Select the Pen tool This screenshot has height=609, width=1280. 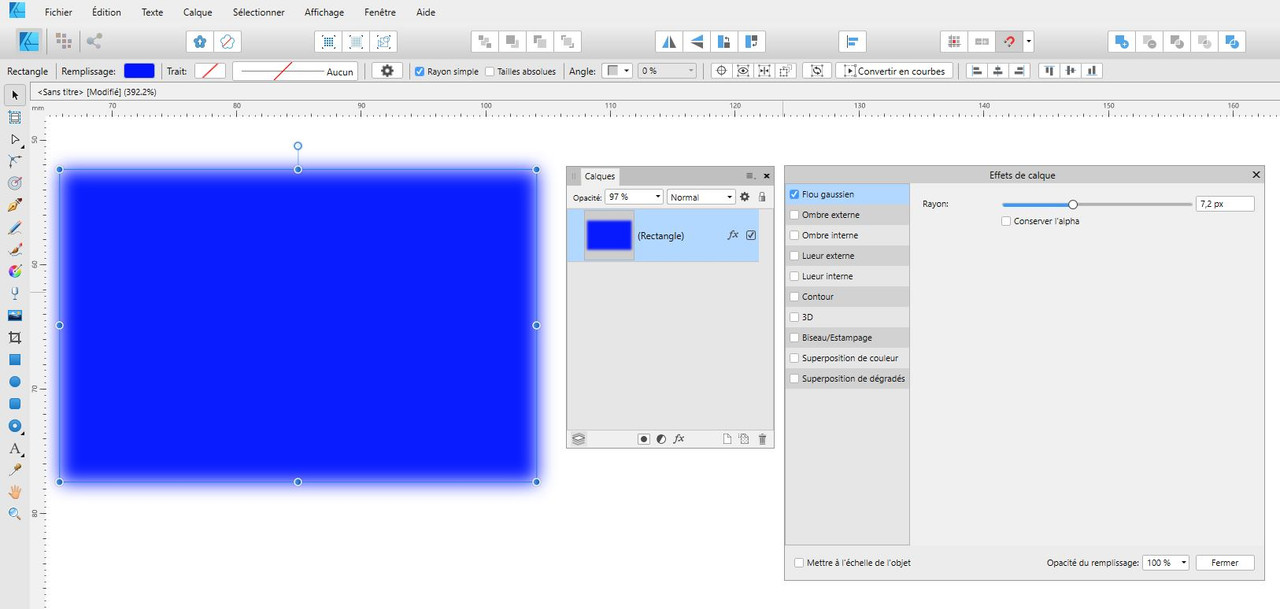[x=15, y=205]
